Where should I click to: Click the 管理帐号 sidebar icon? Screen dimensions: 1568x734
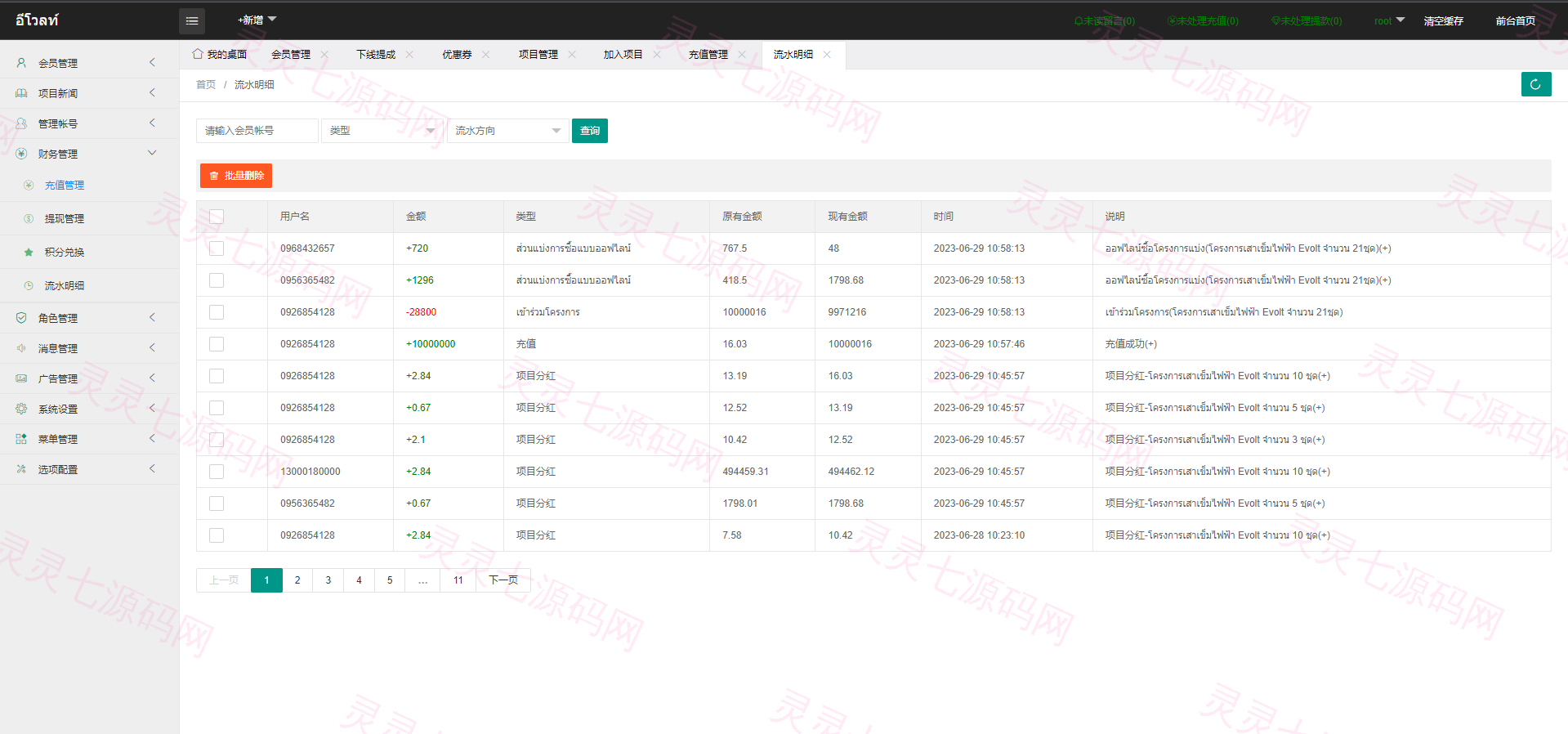pyautogui.click(x=21, y=123)
